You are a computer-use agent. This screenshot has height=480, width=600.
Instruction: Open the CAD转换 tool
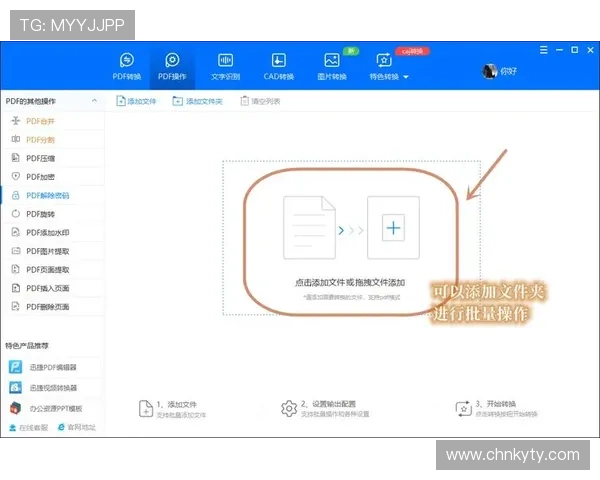coord(279,66)
